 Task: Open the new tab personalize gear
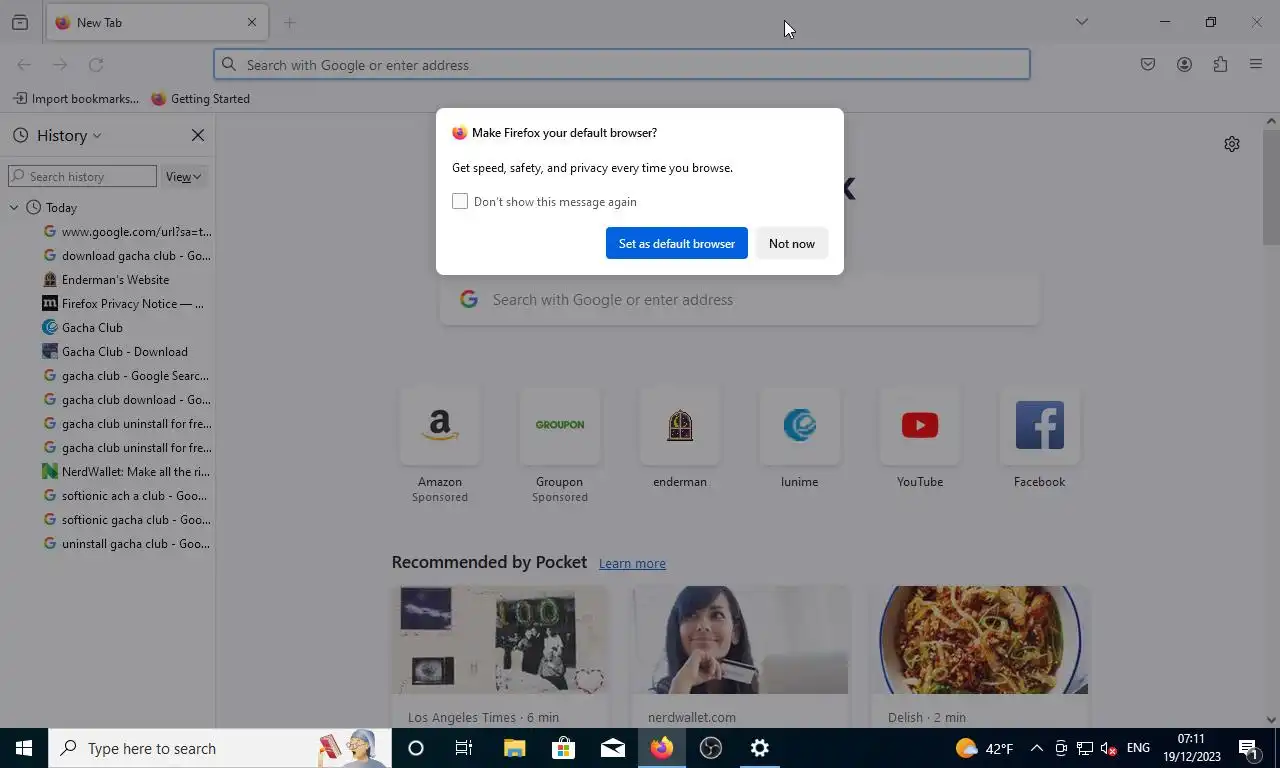(1232, 144)
